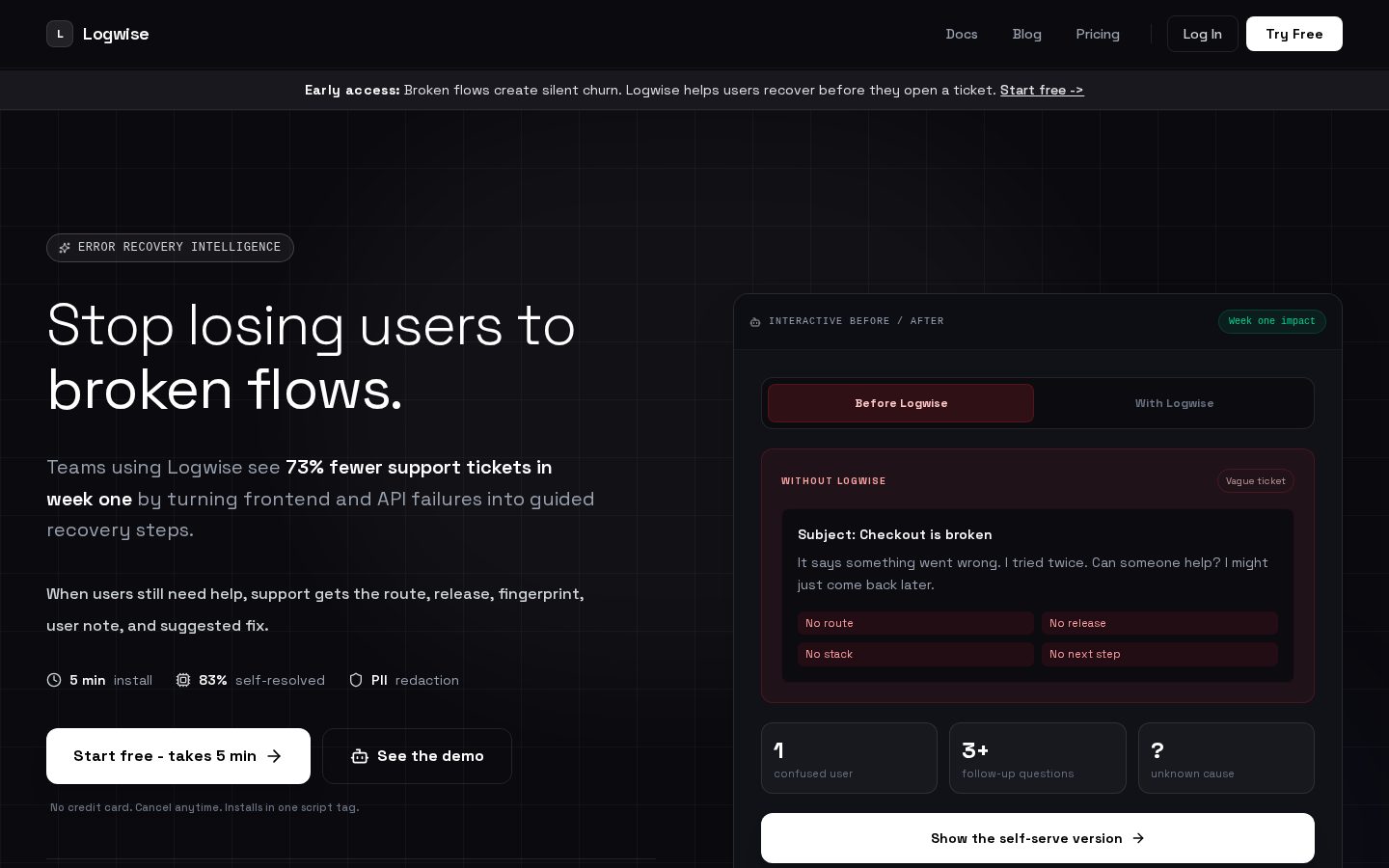Click the Error Recovery Intelligence badge
Image resolution: width=1389 pixels, height=868 pixels.
[170, 248]
